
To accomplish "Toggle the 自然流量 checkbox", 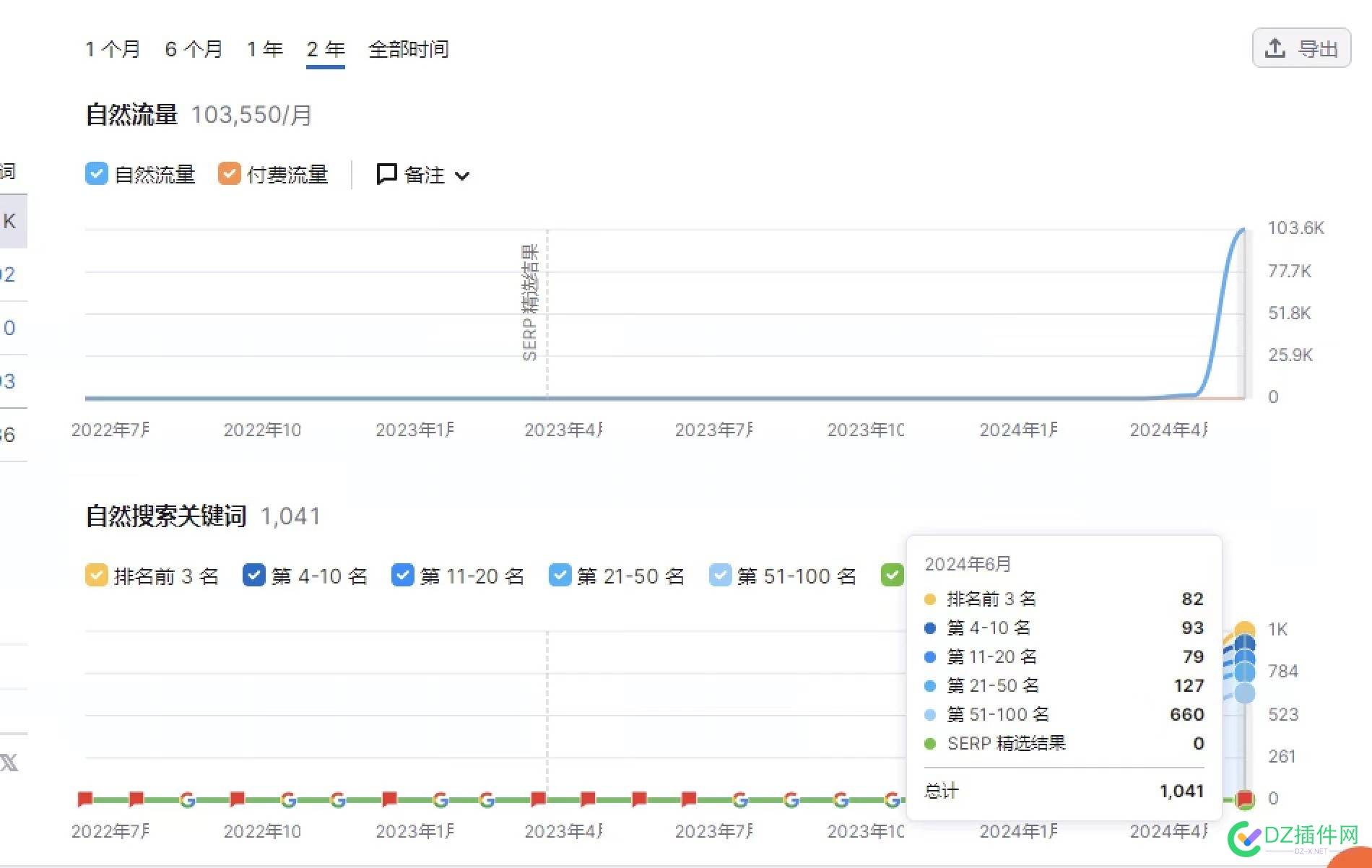I will click(x=97, y=174).
